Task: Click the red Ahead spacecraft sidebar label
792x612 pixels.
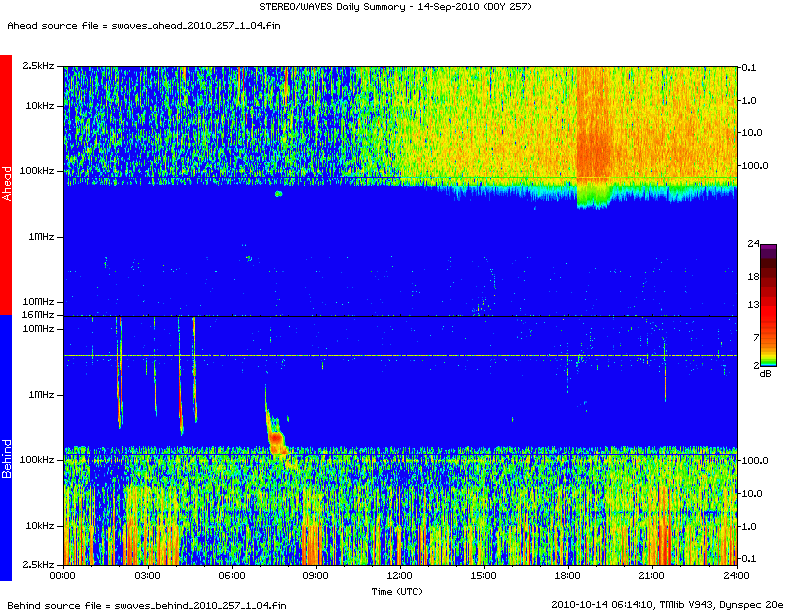Action: (x=6, y=185)
